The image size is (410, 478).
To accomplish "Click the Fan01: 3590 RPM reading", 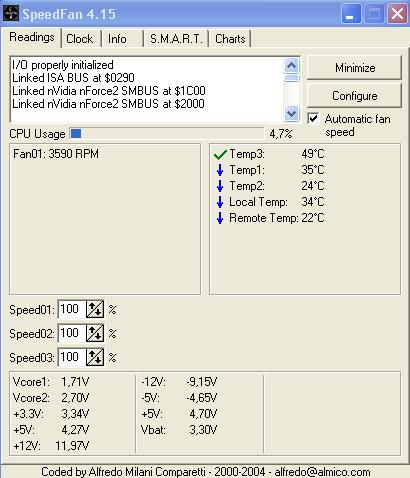I will (56, 154).
